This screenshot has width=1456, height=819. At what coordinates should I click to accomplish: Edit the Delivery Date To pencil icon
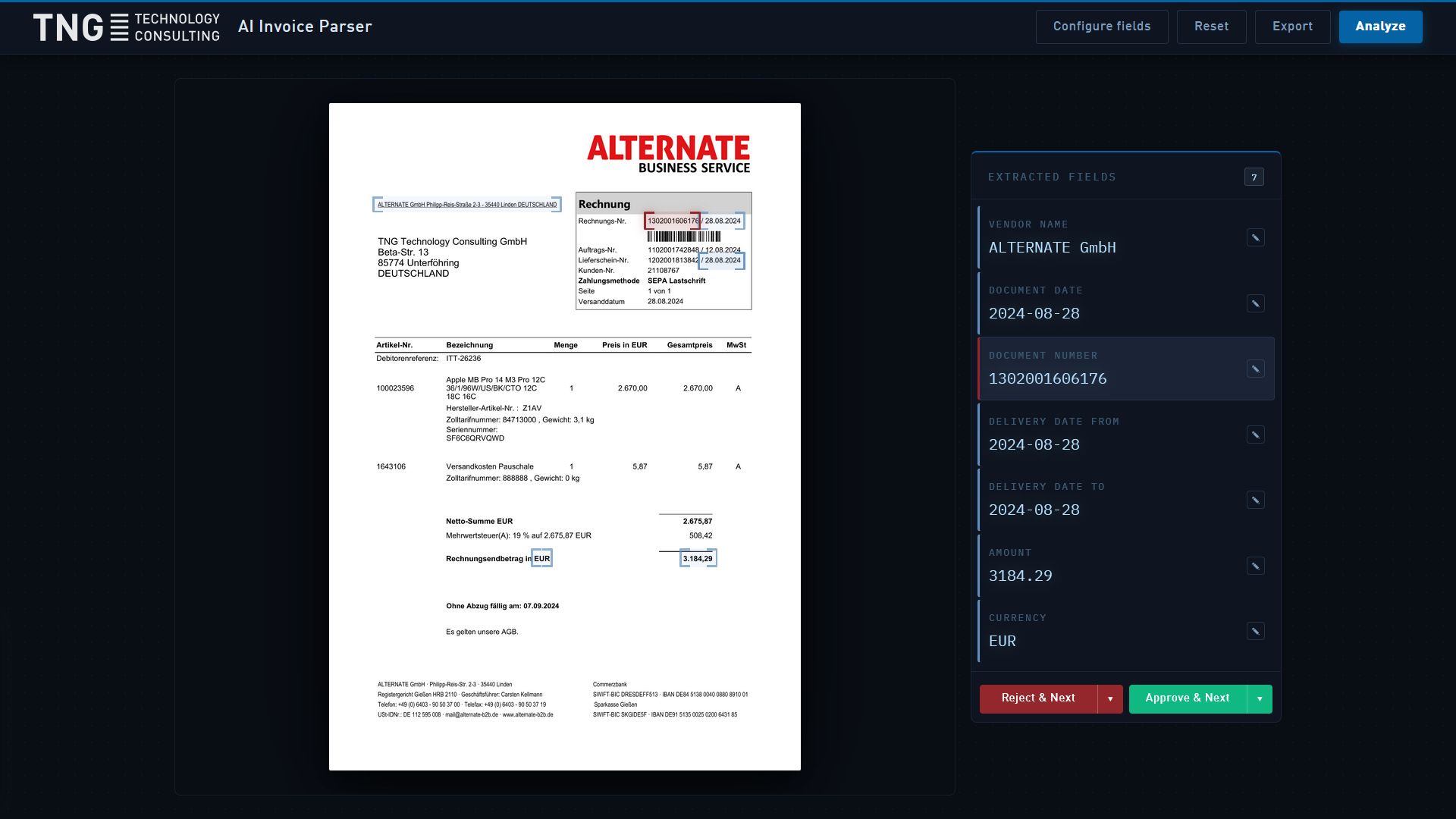click(x=1255, y=500)
